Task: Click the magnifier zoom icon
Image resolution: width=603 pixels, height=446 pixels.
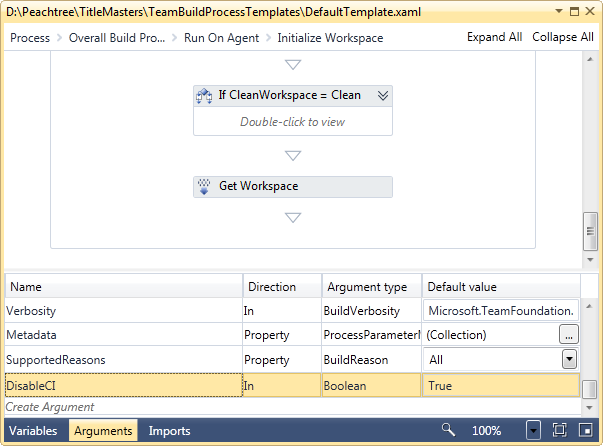Action: pos(448,430)
